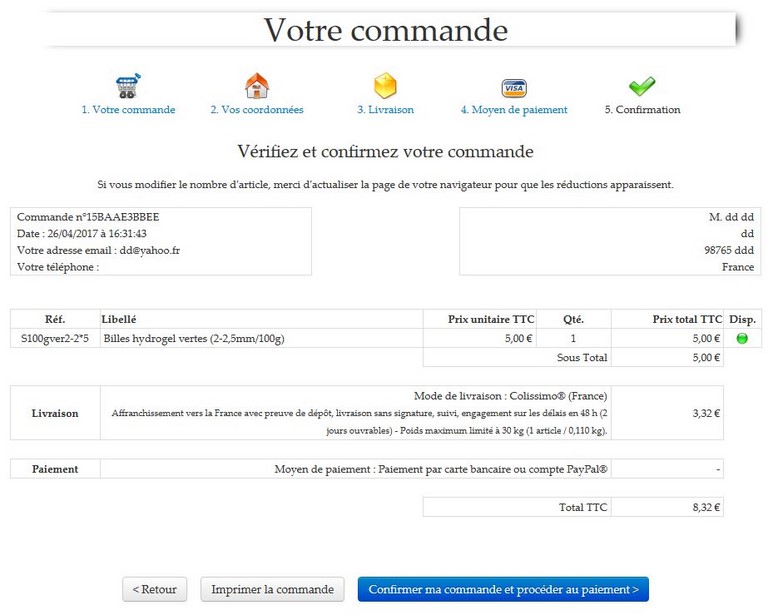The width and height of the screenshot is (768, 615).
Task: Click reference 'S100gver2-2*5'
Action: point(55,338)
